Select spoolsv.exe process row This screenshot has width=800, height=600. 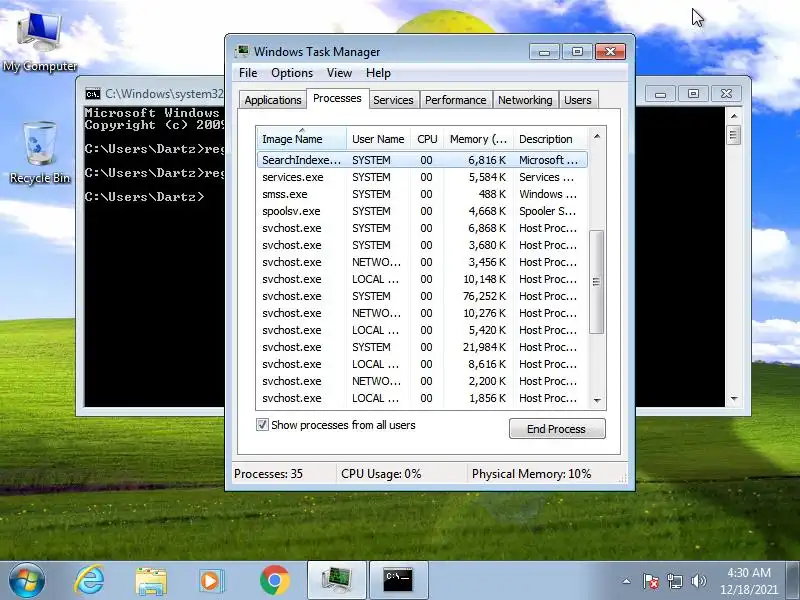click(x=422, y=211)
